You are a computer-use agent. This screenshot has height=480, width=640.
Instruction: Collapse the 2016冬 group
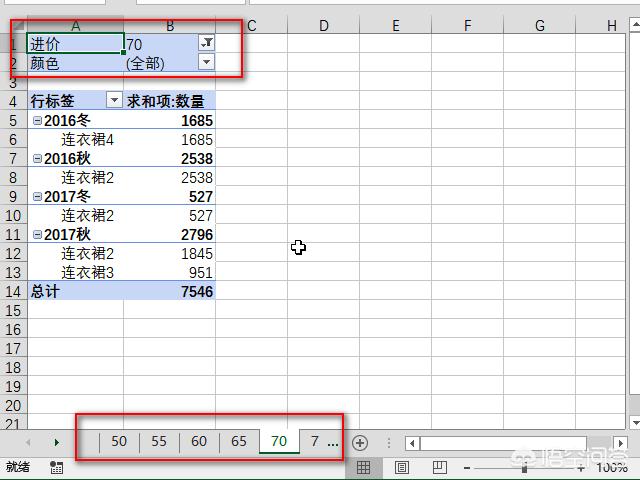pyautogui.click(x=37, y=120)
